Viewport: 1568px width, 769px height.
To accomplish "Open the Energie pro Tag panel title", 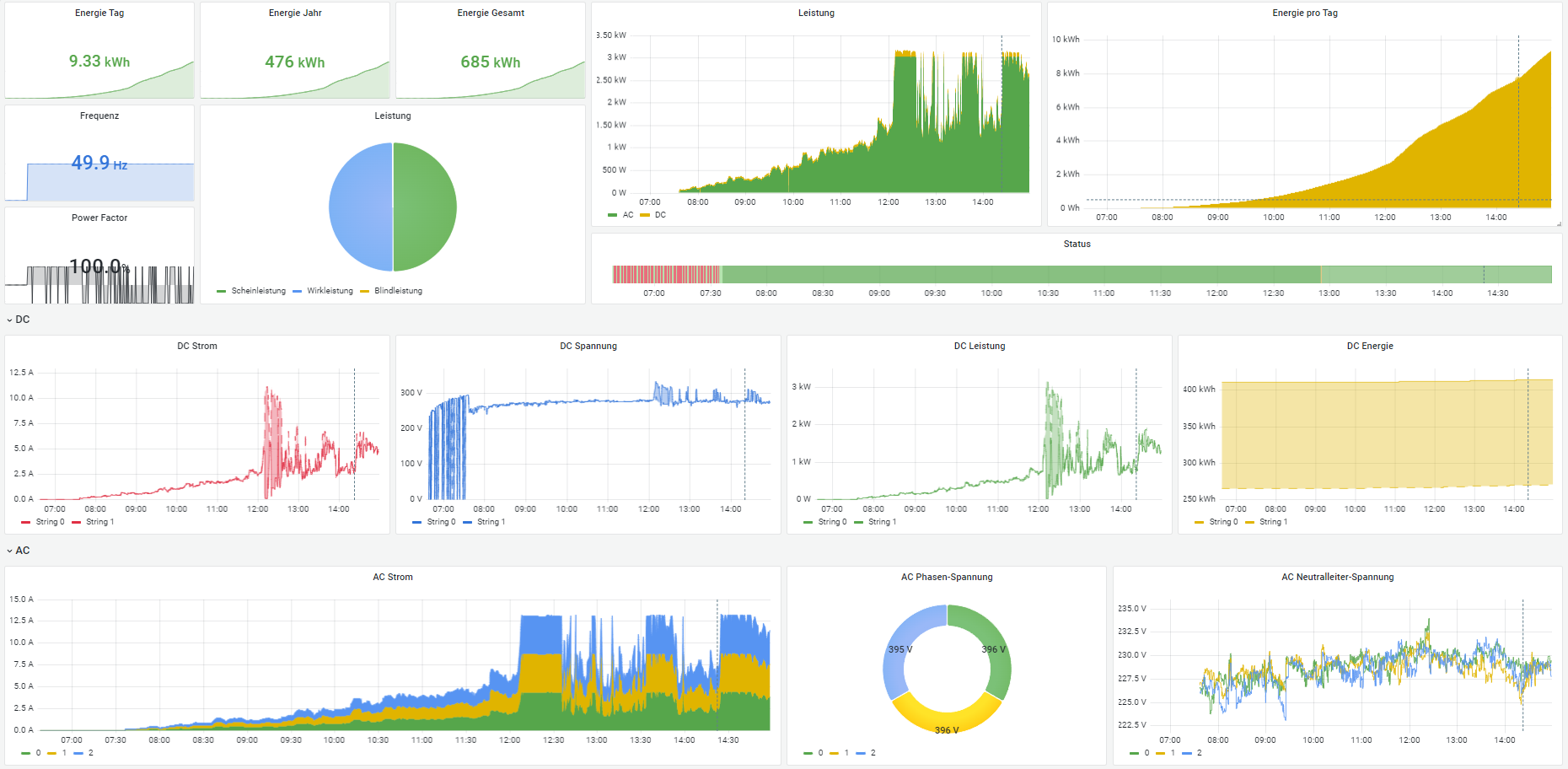I will (x=1305, y=13).
